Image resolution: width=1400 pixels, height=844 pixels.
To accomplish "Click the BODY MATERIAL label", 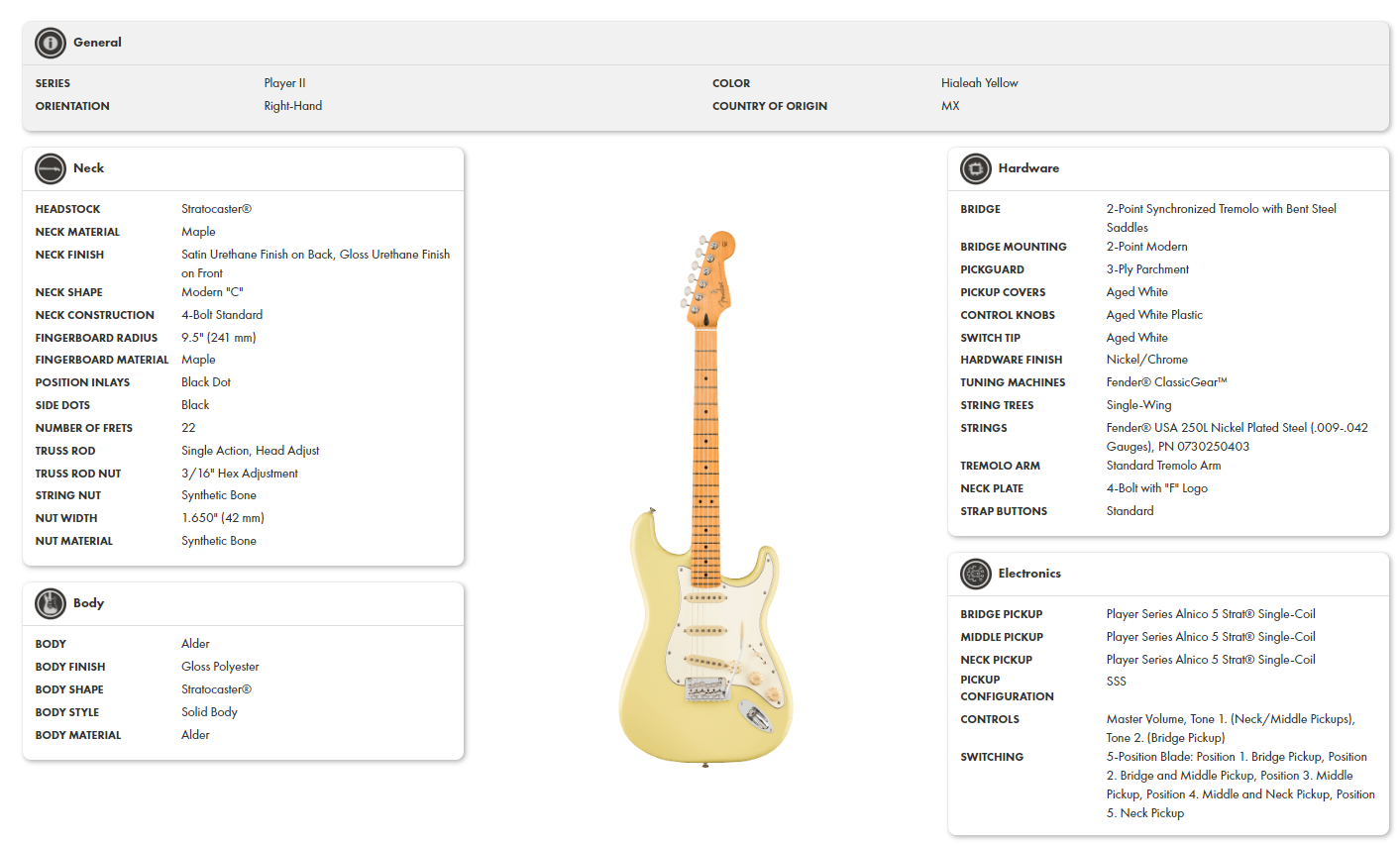I will (78, 735).
